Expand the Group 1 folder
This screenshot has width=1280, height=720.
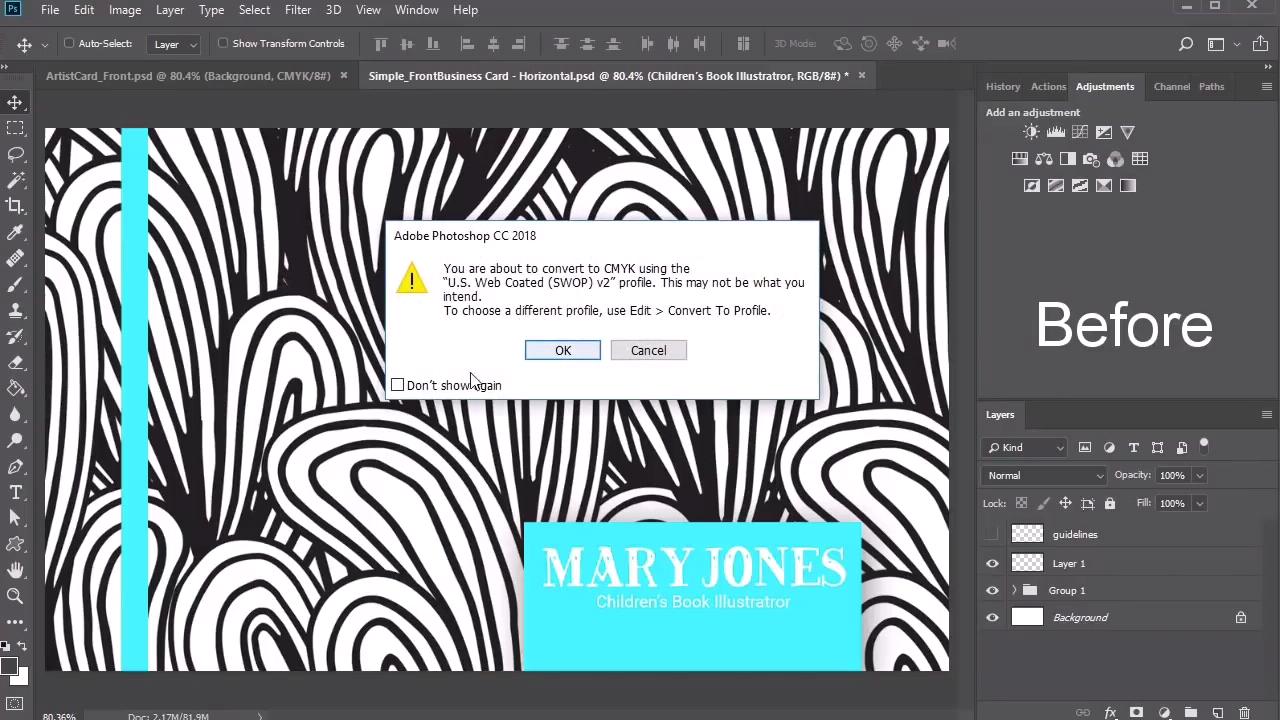coord(1014,590)
